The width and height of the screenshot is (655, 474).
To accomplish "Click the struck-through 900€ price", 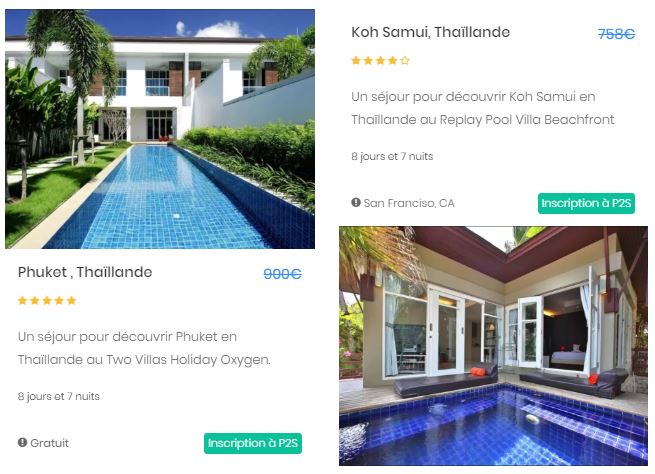I will pos(282,274).
